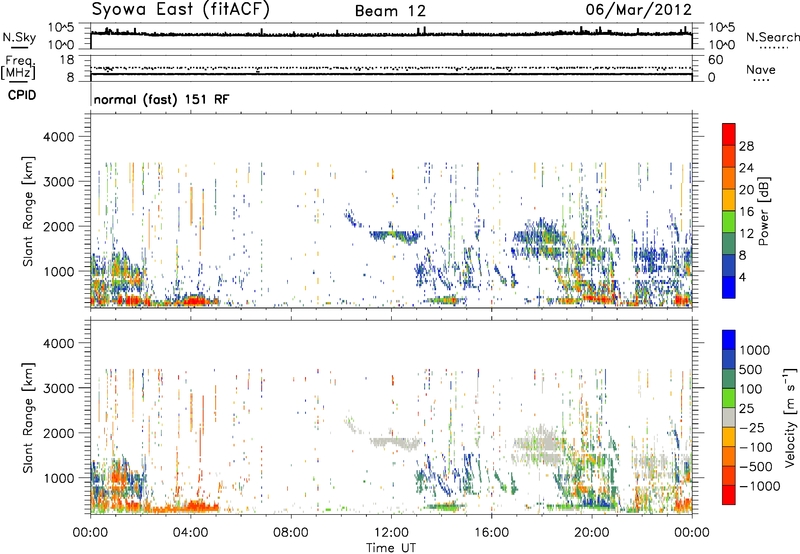The image size is (800, 554).
Task: Click the "08:00" time tick label
Action: point(290,533)
